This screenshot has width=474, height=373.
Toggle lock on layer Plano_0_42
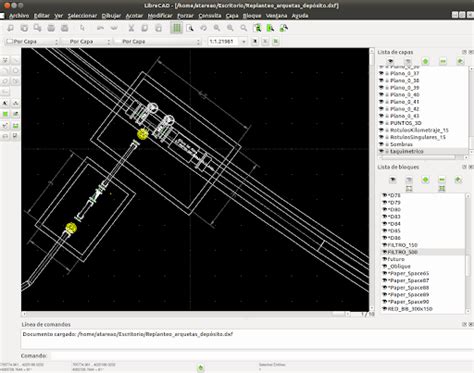pyautogui.click(x=387, y=109)
